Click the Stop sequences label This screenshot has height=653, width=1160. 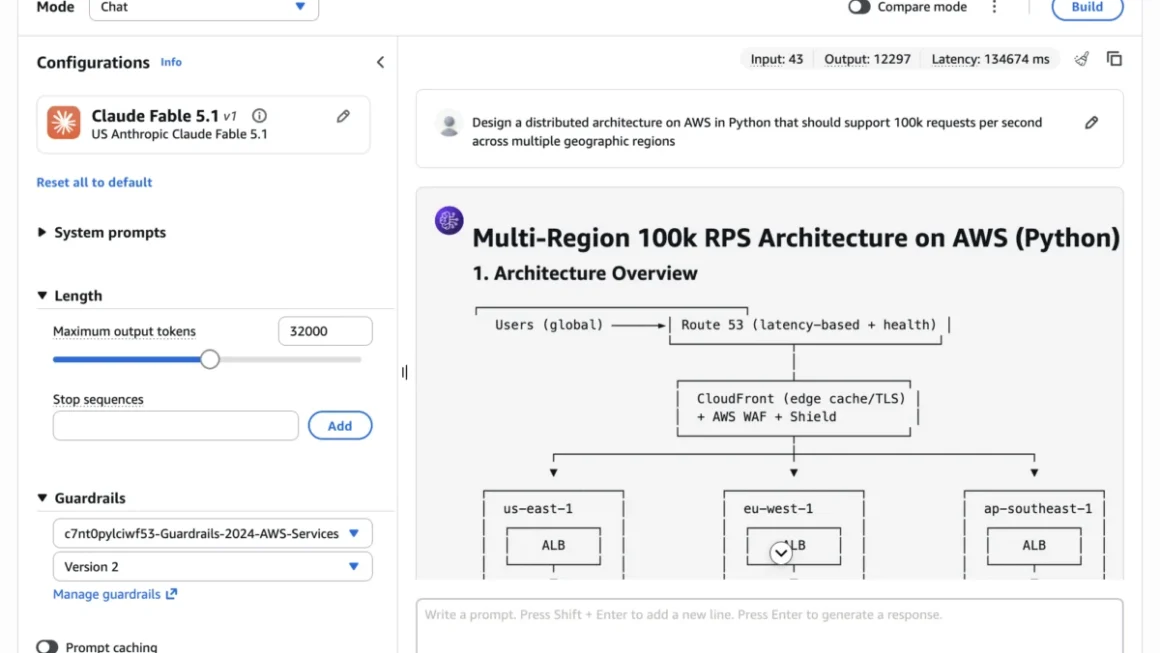coord(98,399)
